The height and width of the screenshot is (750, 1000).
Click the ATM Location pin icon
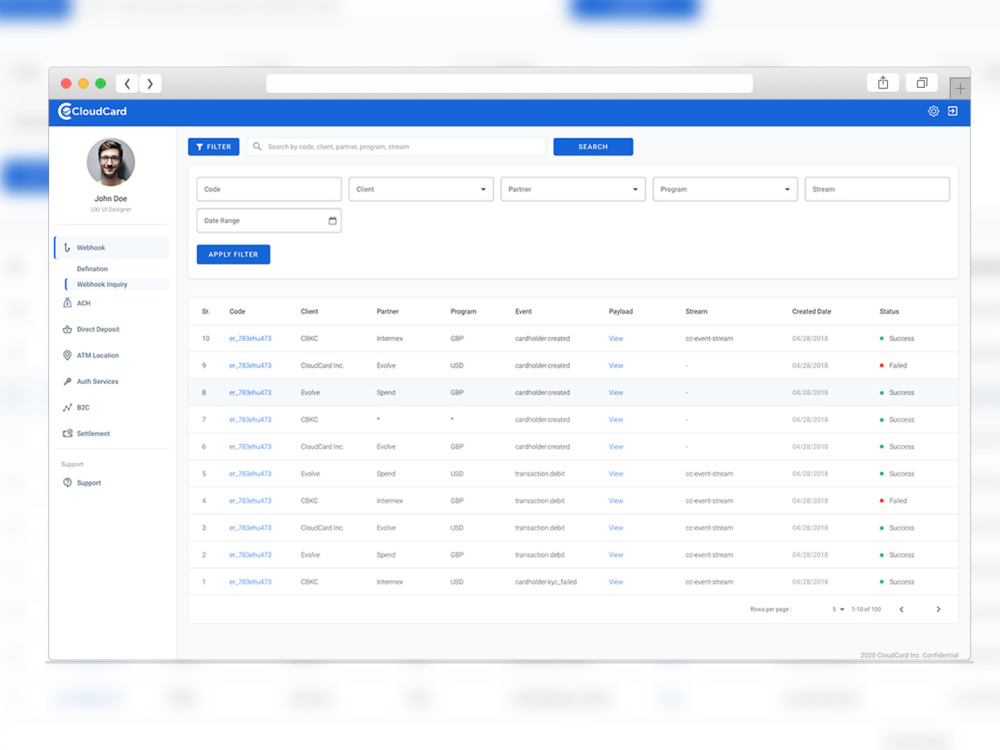point(67,355)
